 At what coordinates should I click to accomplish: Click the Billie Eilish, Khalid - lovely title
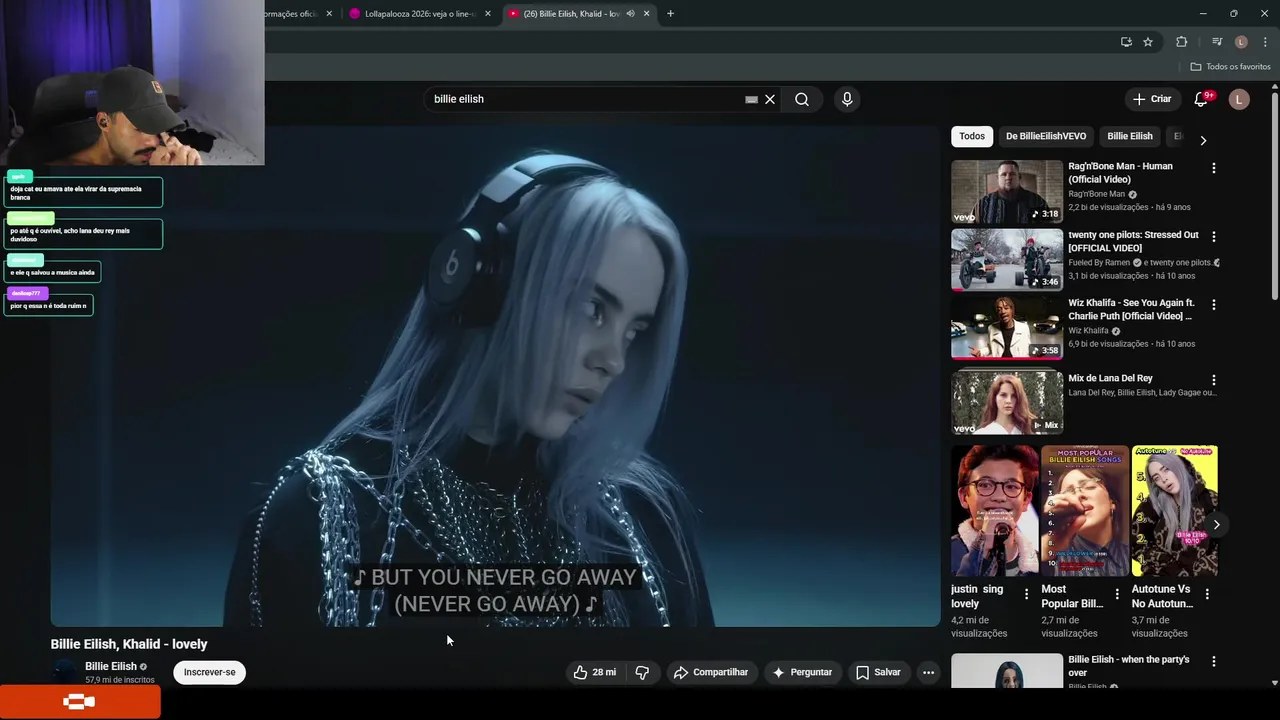[129, 644]
